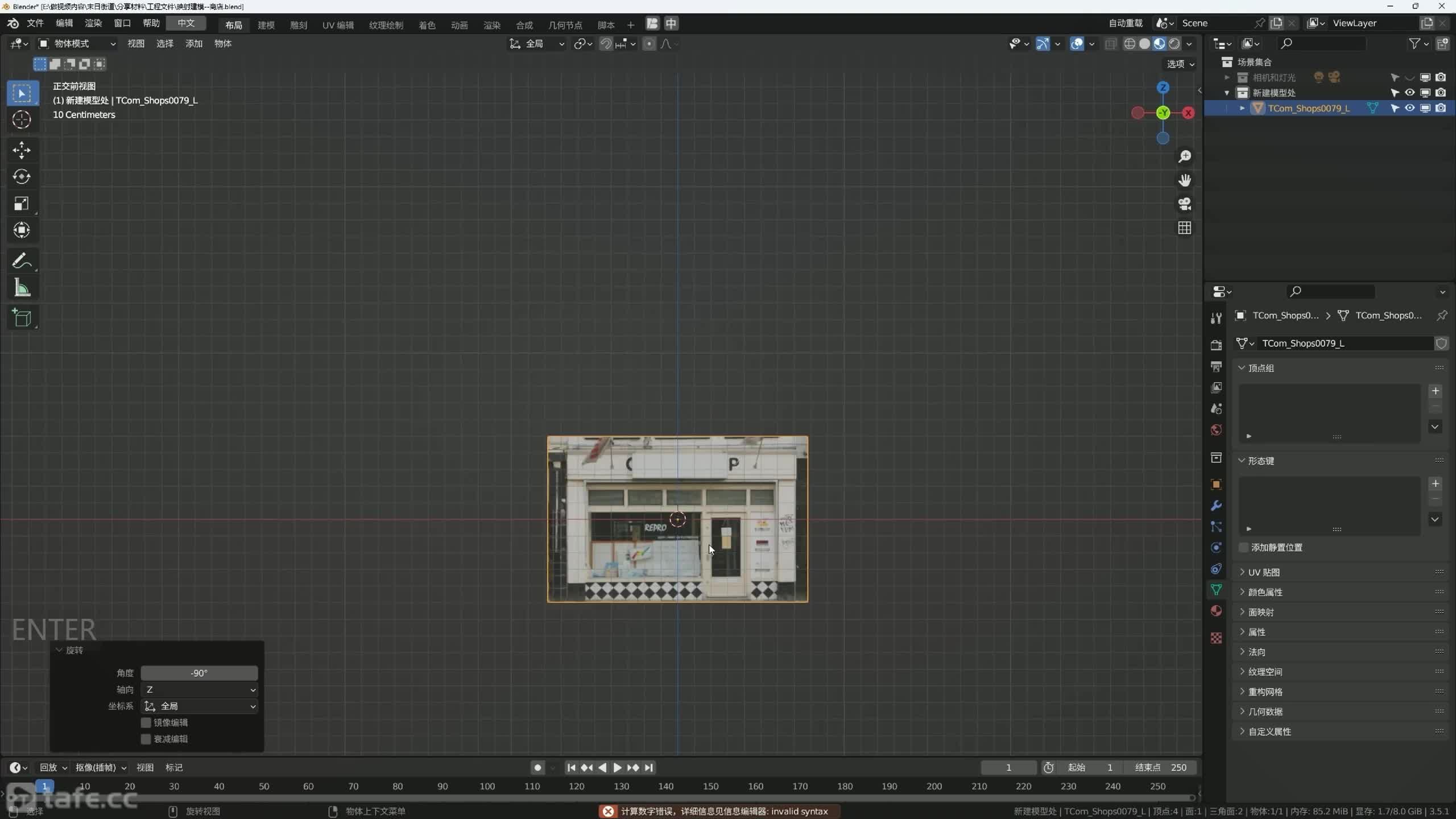
Task: Open the Modifier wrench properties tab
Action: coord(1216,506)
